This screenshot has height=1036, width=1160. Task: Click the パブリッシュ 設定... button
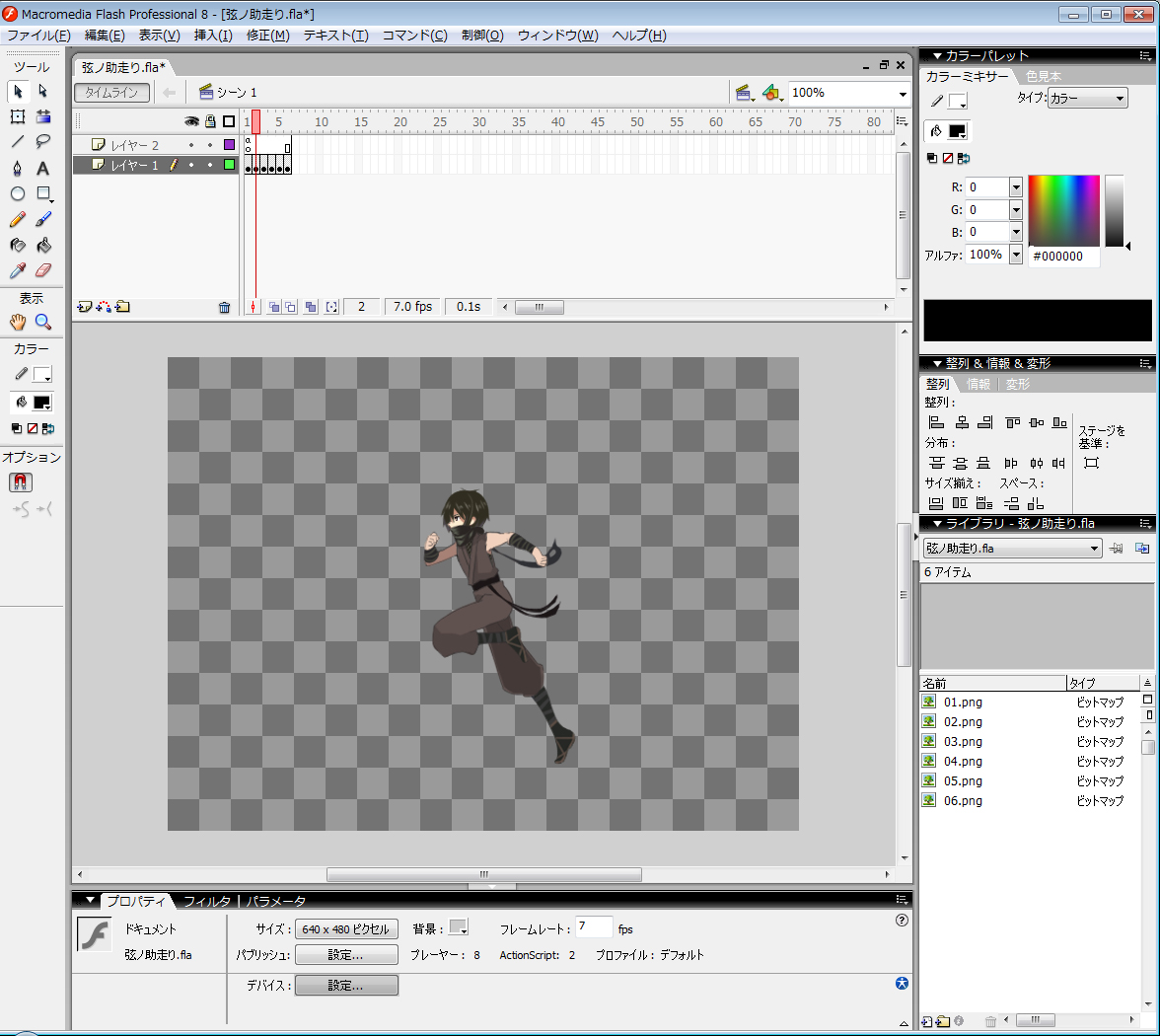[x=345, y=955]
